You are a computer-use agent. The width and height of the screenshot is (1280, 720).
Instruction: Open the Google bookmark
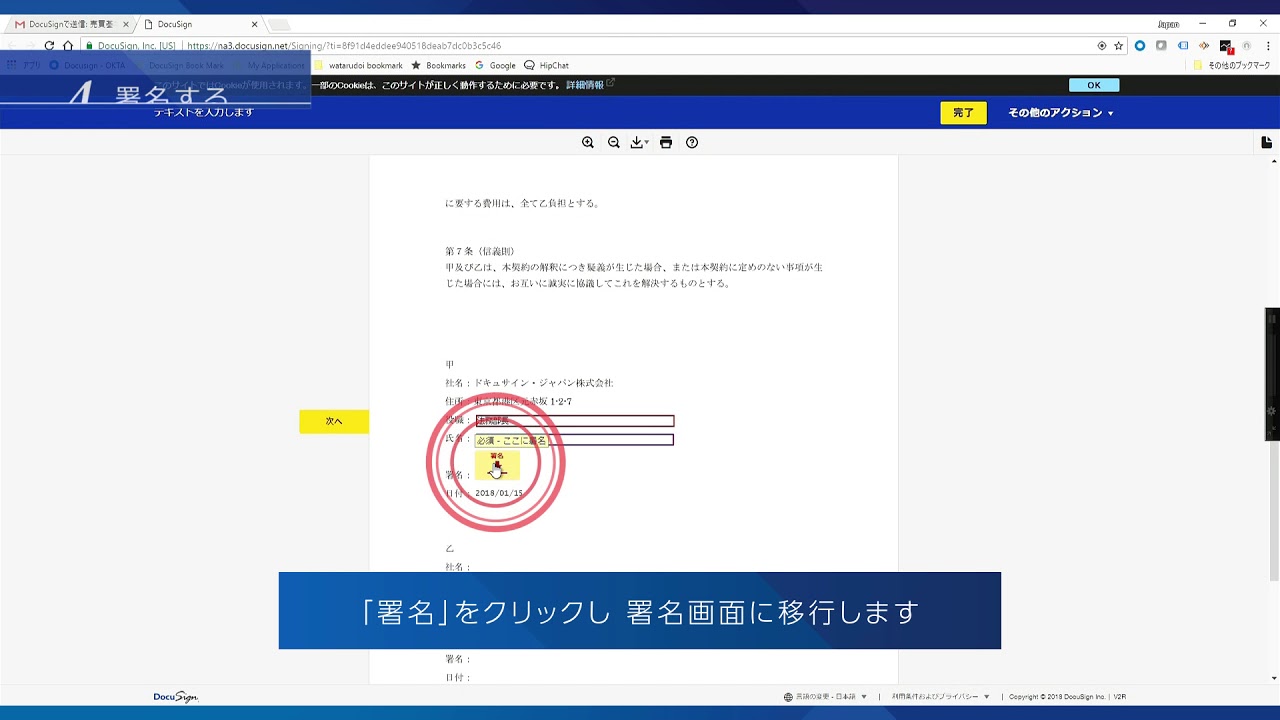[495, 65]
